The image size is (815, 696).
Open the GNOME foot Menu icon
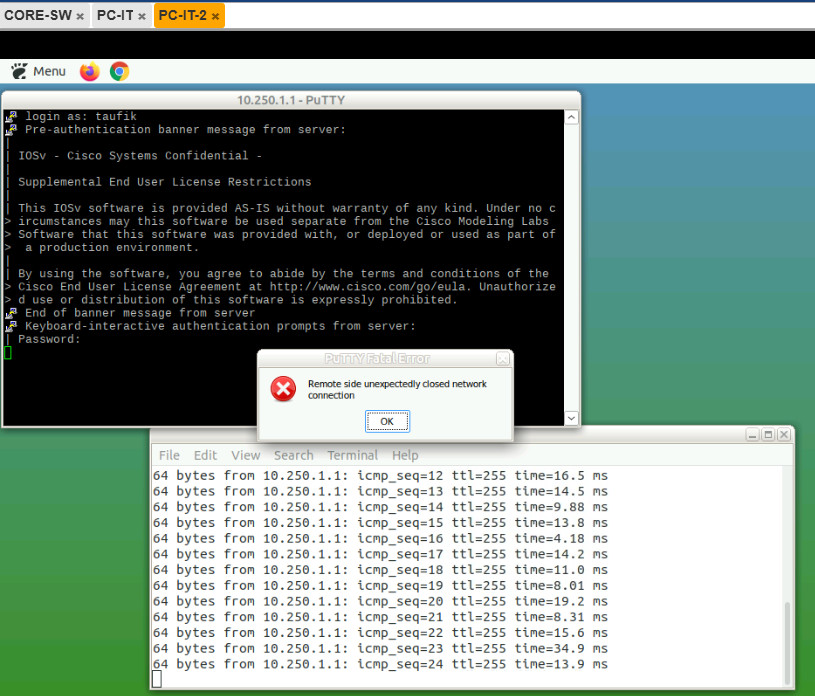click(19, 71)
